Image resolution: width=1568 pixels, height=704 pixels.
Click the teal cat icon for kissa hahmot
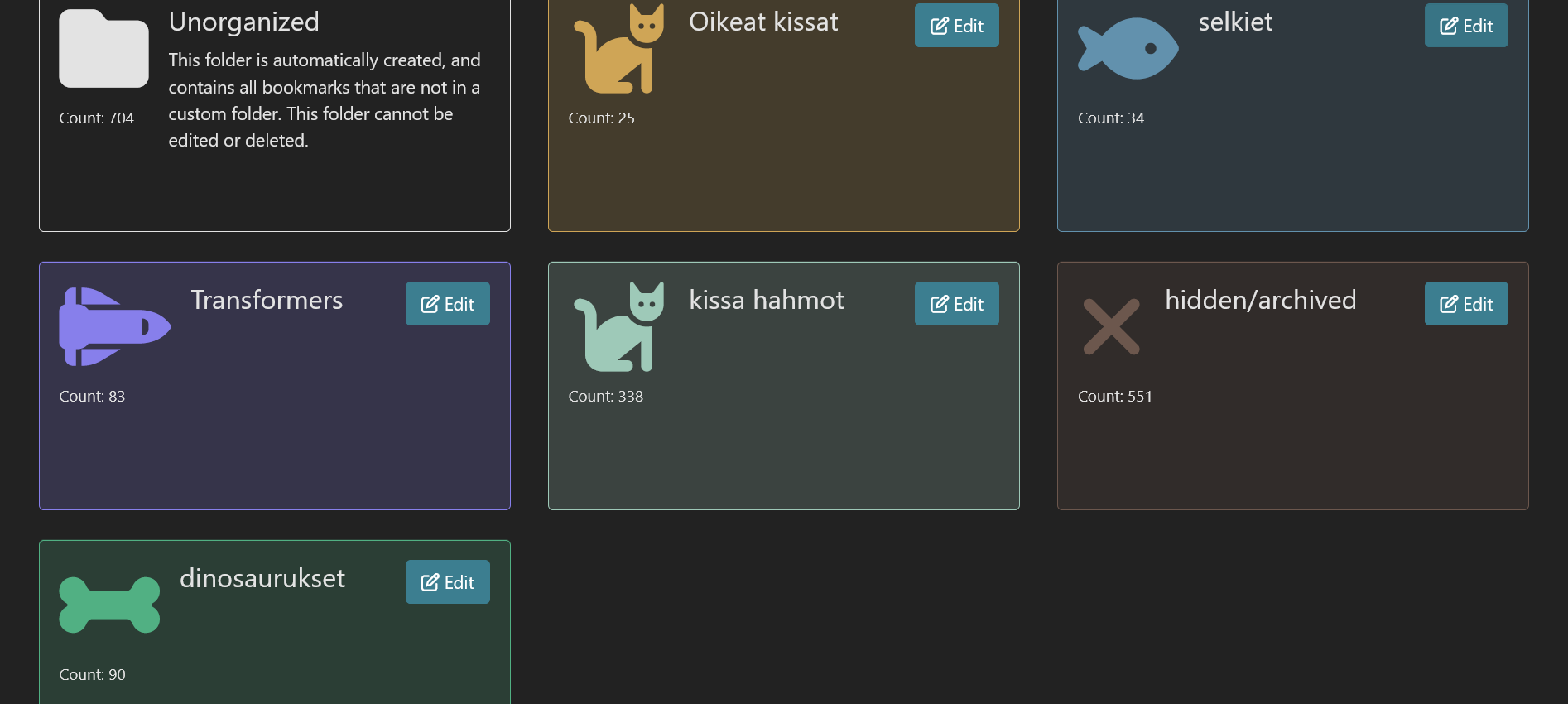619,327
